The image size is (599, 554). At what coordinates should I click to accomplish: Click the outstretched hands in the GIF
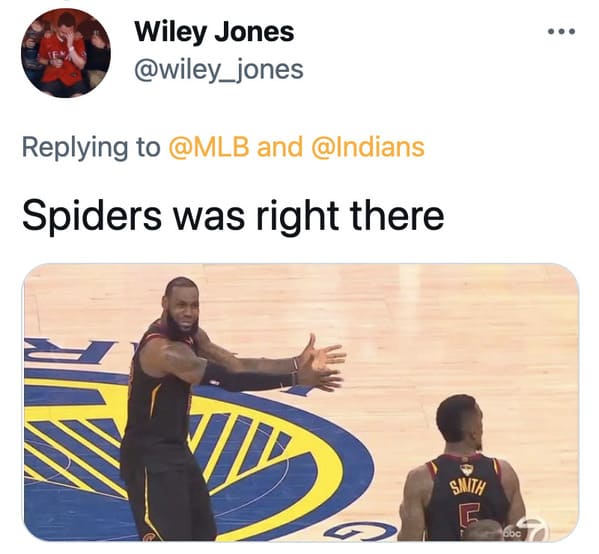coord(323,363)
